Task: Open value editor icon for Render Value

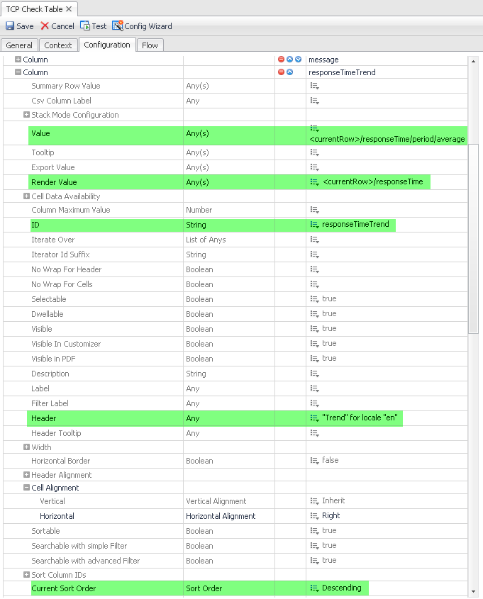Action: (314, 182)
